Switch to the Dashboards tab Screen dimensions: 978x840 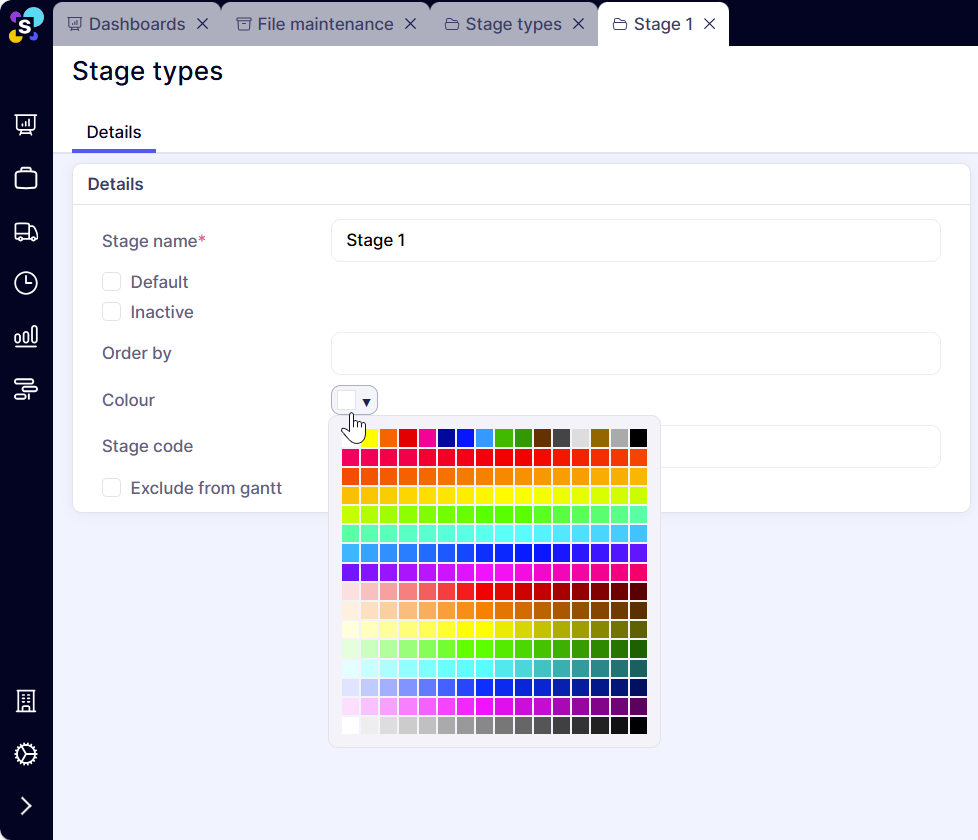[x=136, y=24]
